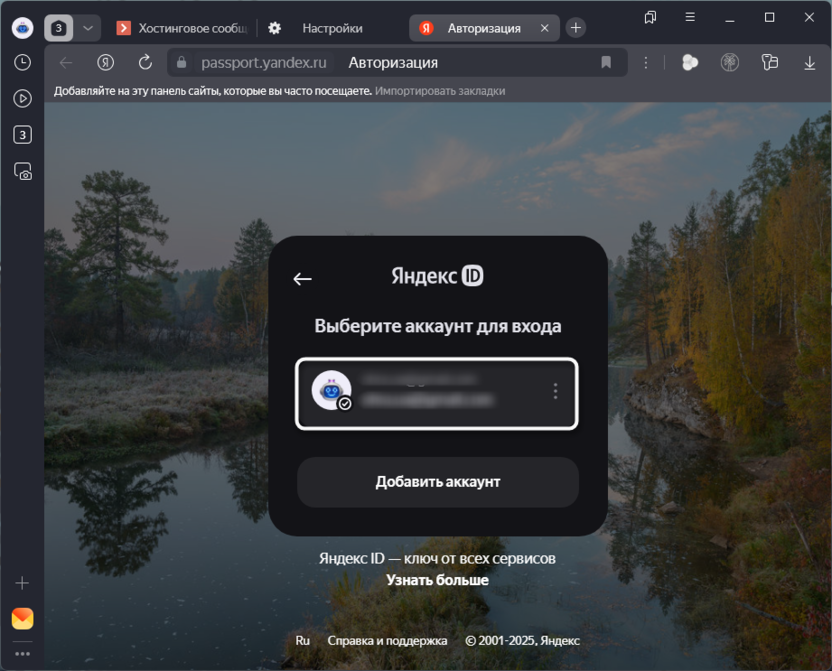Click the page title Авторизация in address bar

tap(393, 63)
